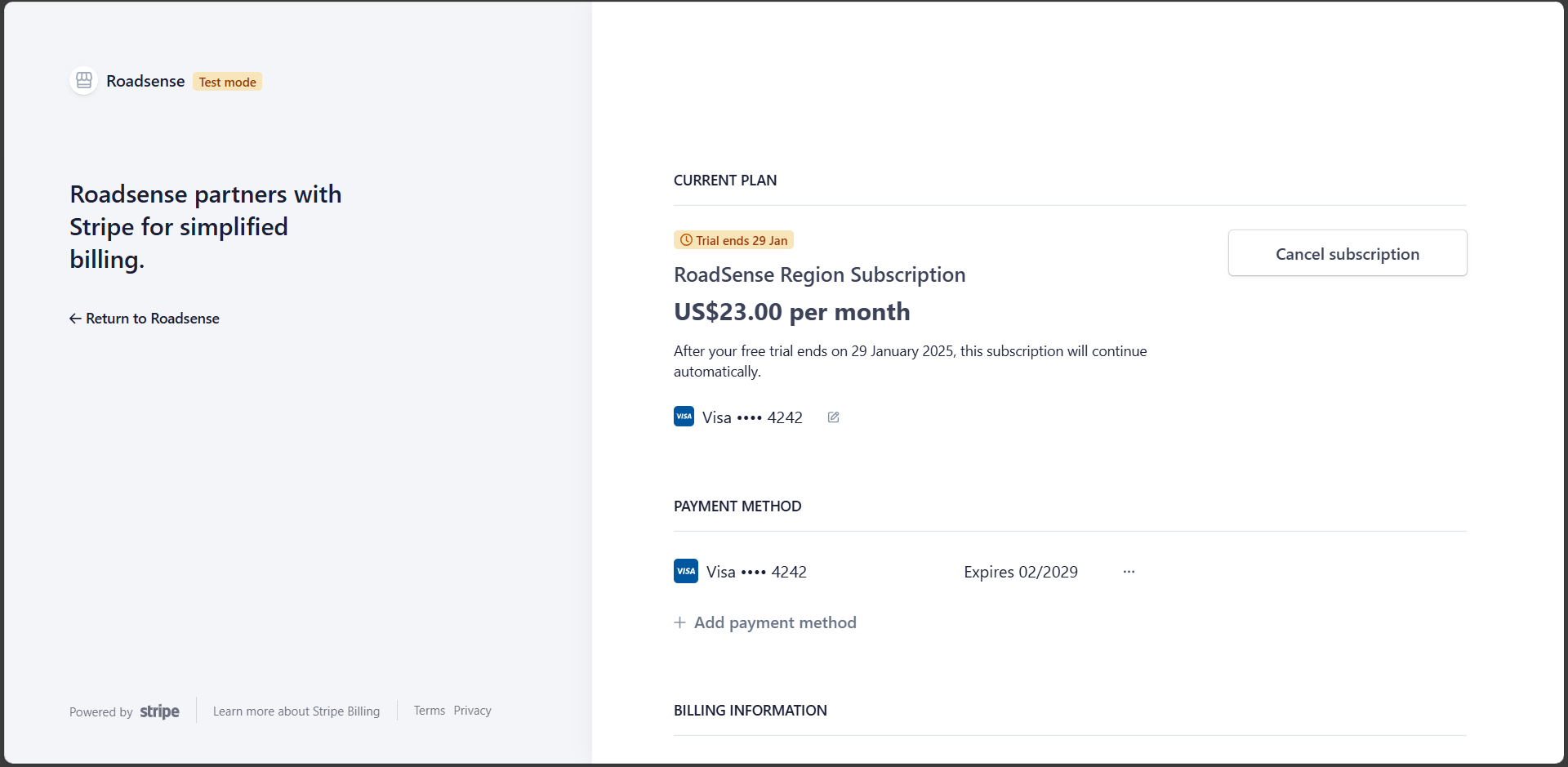This screenshot has width=1568, height=767.
Task: Cancel the subscription
Action: click(x=1347, y=253)
